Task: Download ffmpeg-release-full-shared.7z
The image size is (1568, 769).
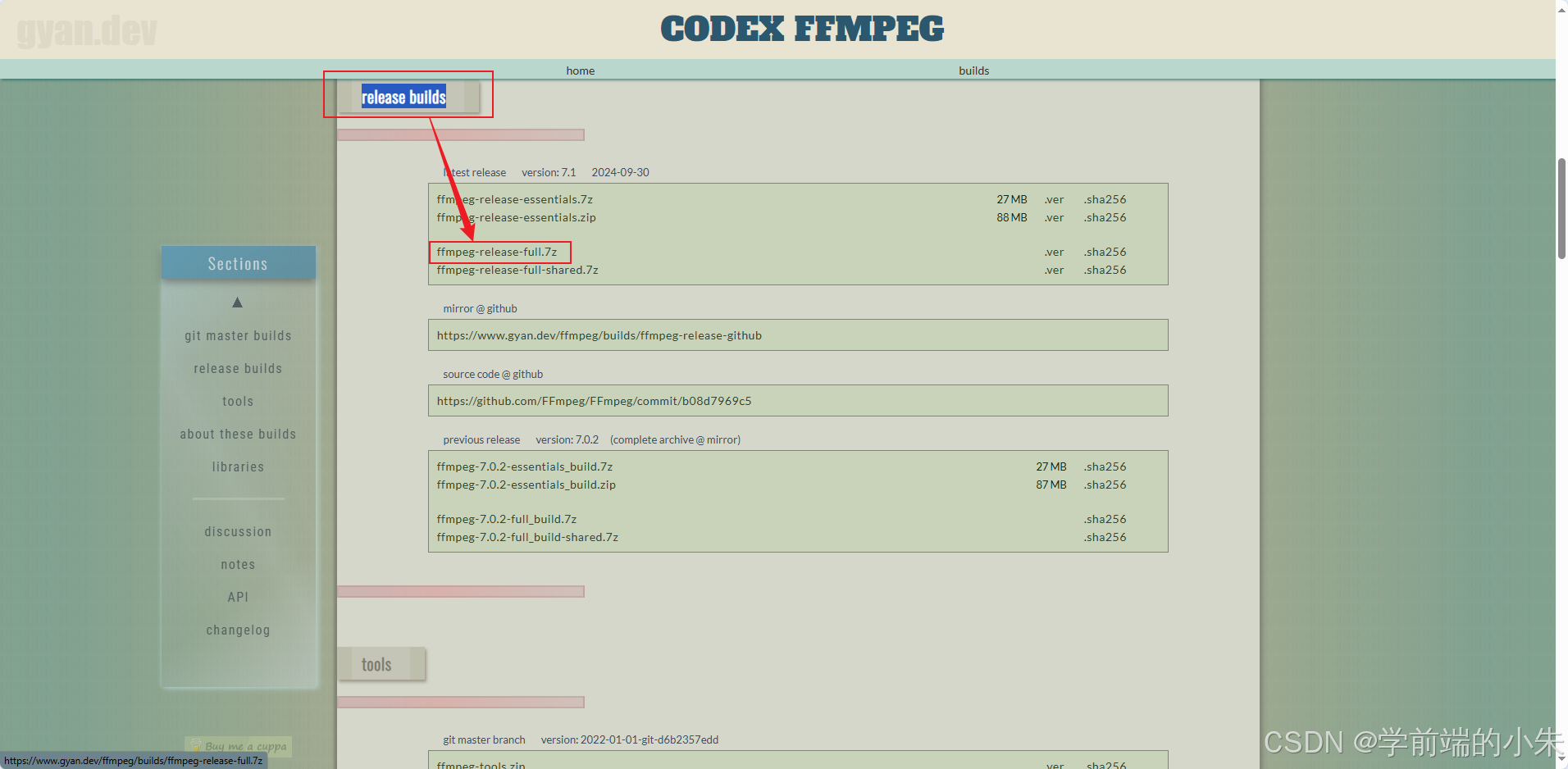Action: click(x=517, y=270)
